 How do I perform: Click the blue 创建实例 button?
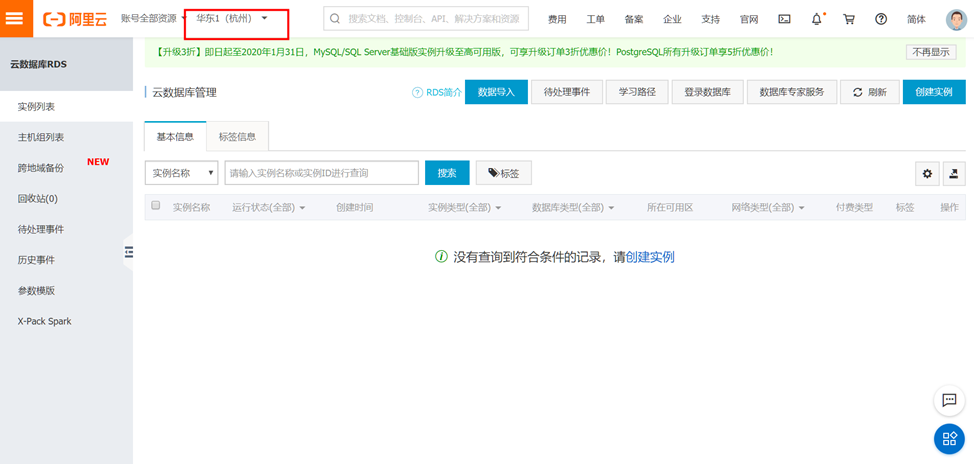[934, 92]
